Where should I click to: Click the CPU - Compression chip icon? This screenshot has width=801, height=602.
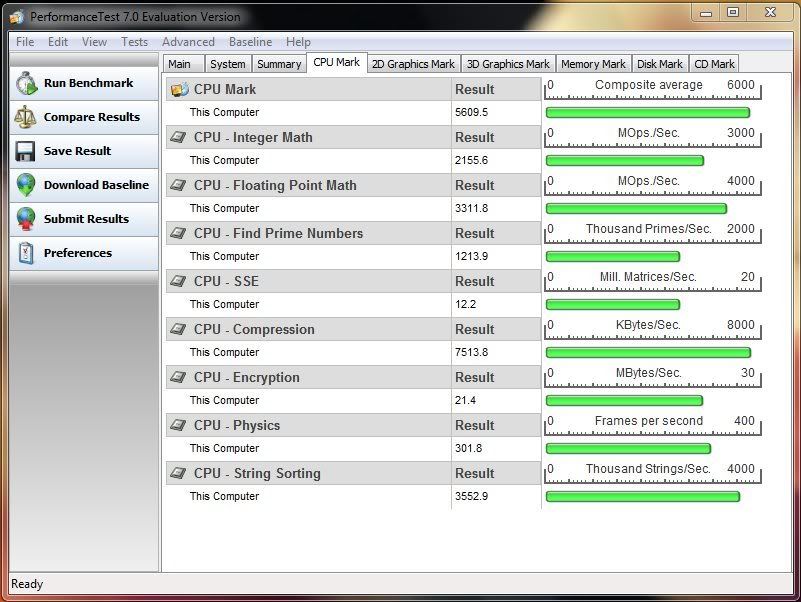tap(179, 329)
